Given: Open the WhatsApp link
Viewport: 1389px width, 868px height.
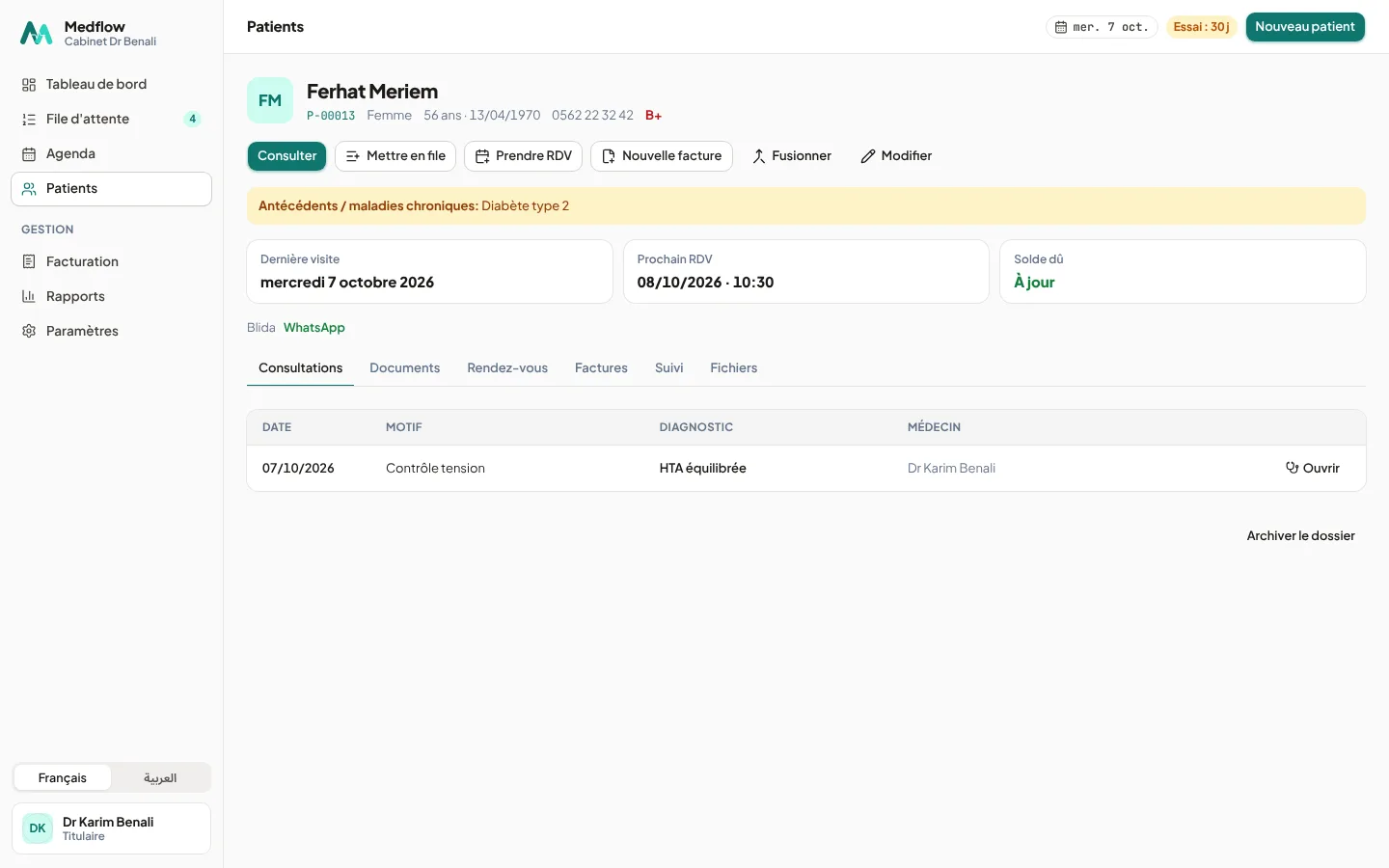Looking at the screenshot, I should pos(314,328).
